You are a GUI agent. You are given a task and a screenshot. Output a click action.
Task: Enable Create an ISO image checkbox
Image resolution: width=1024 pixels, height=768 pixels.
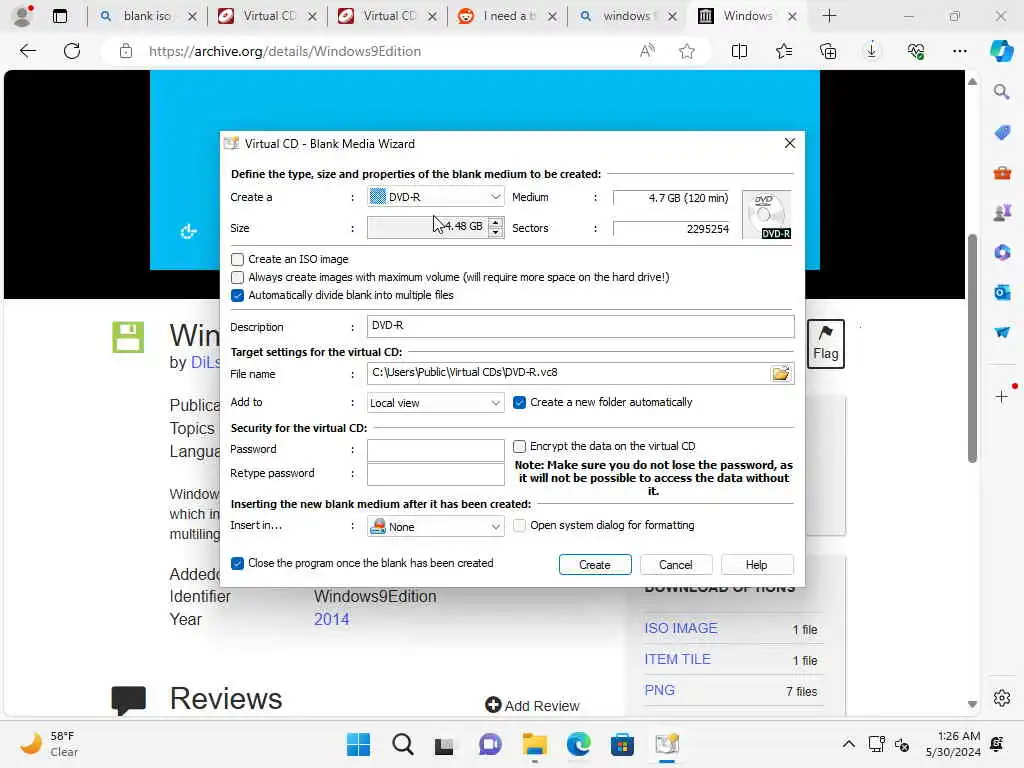237,259
